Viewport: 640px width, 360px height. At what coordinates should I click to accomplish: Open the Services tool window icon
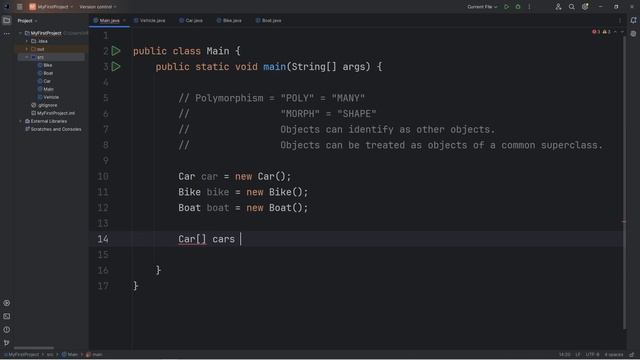[x=7, y=303]
